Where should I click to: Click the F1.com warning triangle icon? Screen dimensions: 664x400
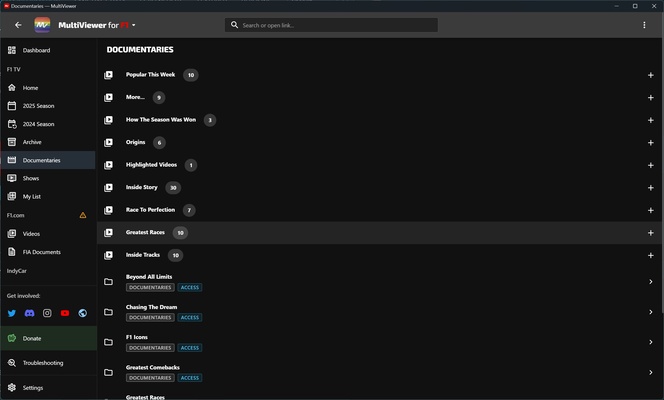(x=83, y=215)
